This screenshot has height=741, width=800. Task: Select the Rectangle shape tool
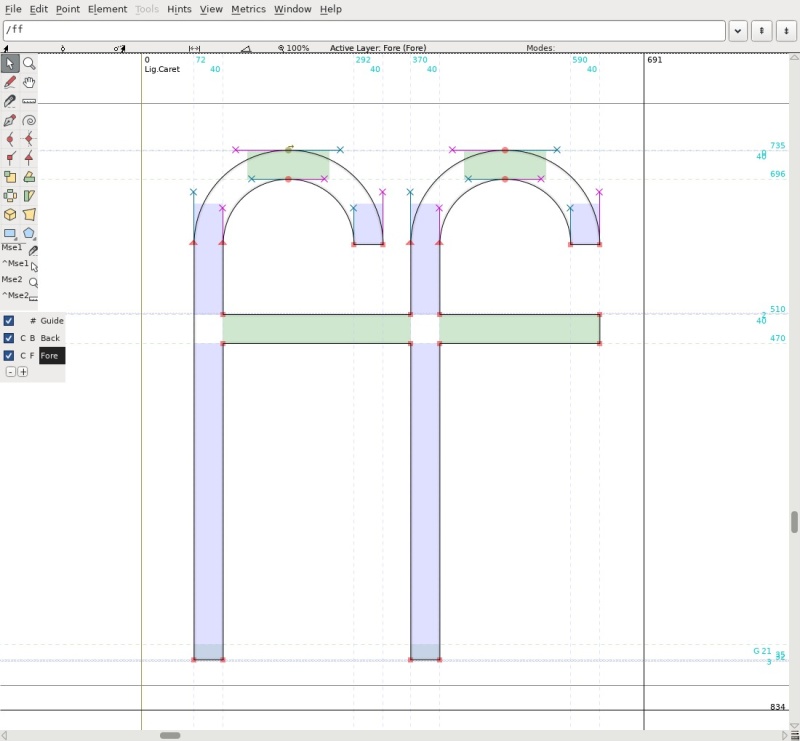10,233
